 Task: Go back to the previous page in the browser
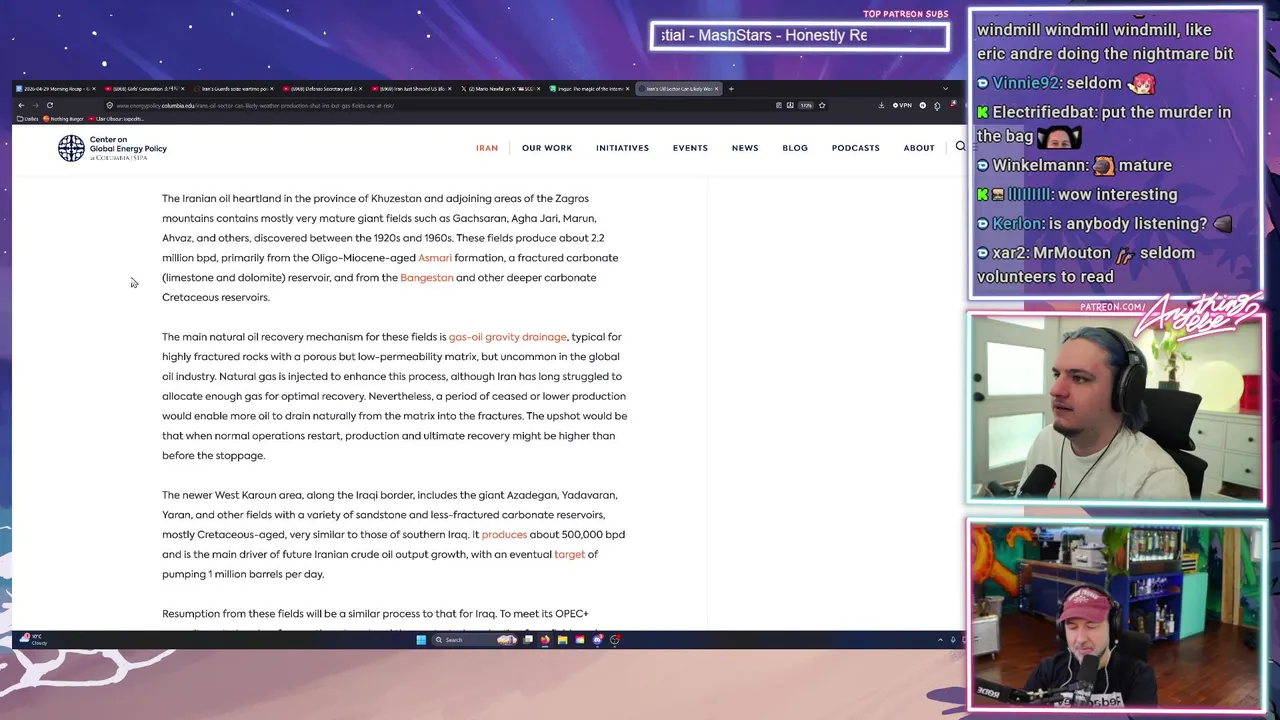tap(21, 105)
